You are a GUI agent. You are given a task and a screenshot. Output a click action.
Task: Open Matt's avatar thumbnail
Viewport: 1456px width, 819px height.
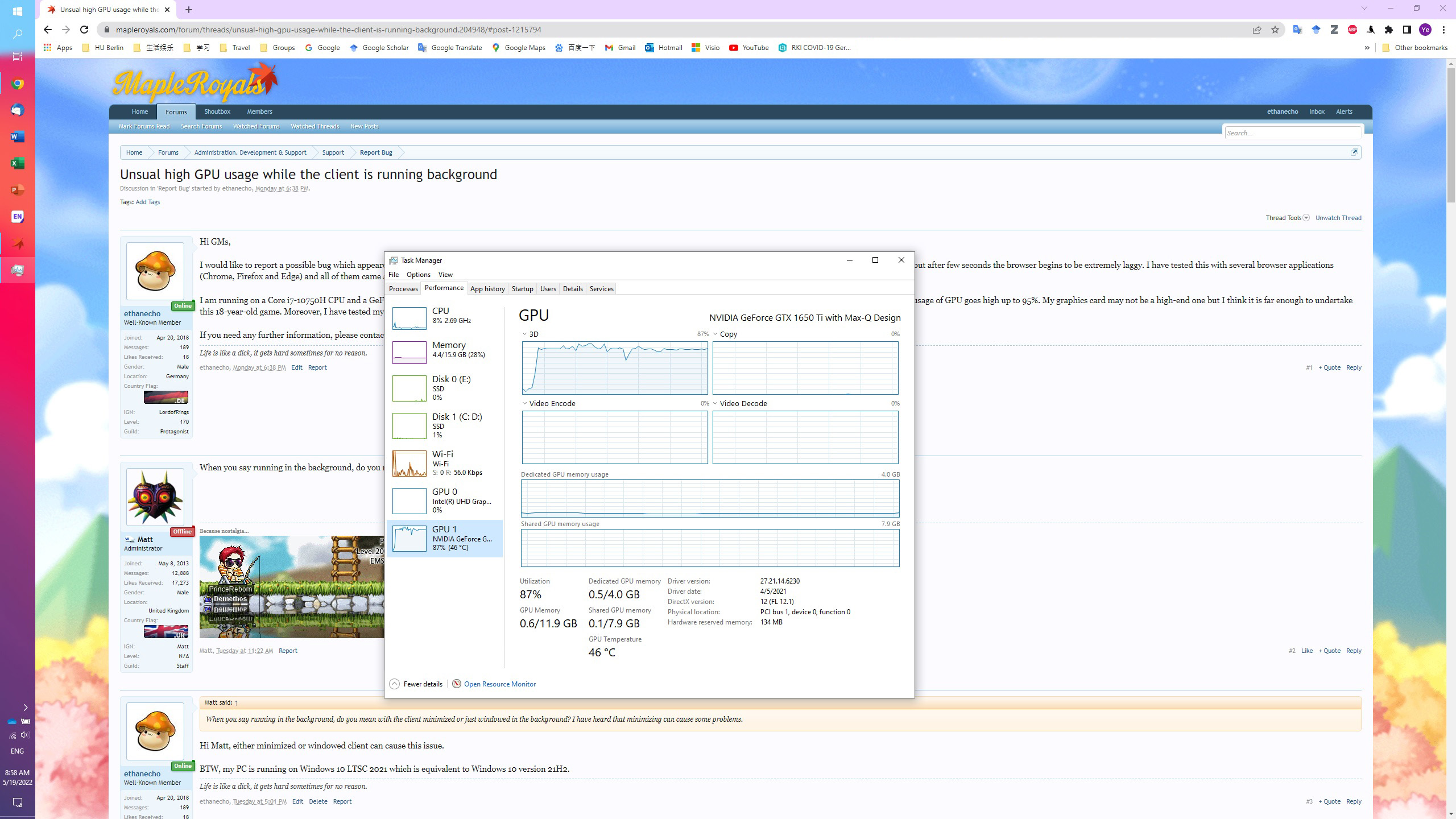[155, 497]
